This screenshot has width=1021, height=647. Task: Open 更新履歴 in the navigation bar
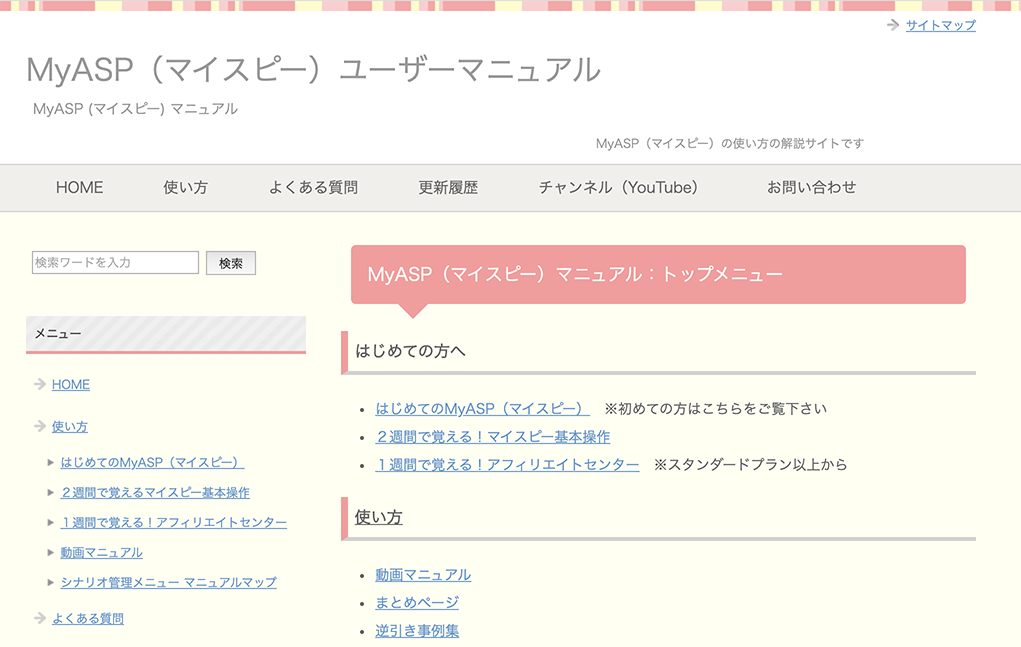coord(448,187)
